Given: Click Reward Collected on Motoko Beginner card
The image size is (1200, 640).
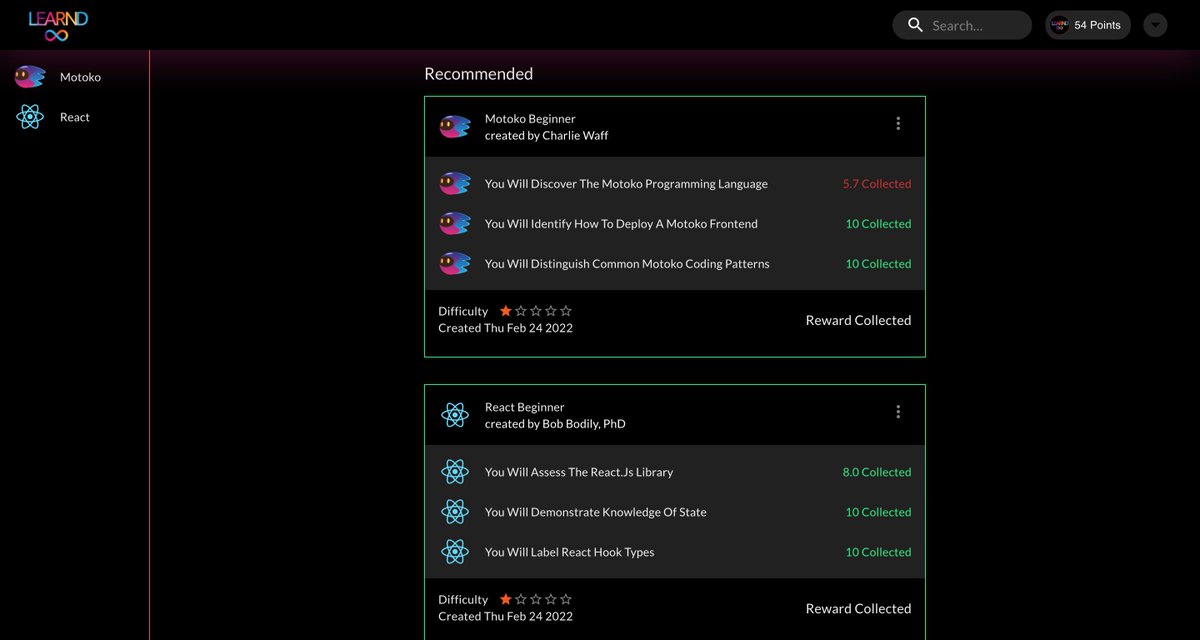Looking at the screenshot, I should [858, 320].
